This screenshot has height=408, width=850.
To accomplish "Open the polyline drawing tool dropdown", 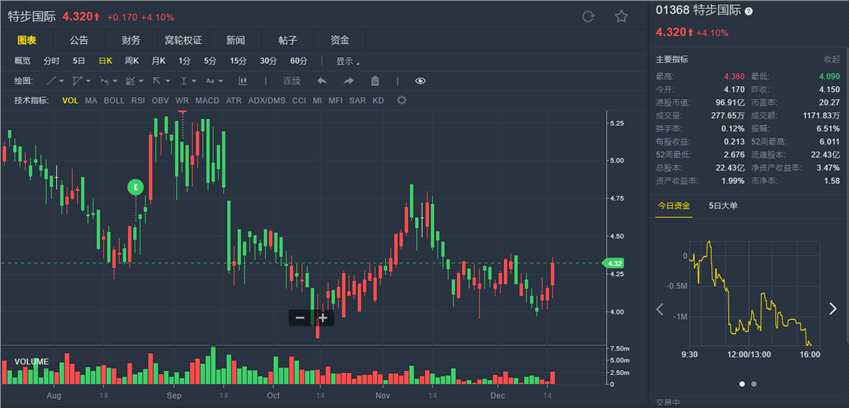I will (x=81, y=81).
